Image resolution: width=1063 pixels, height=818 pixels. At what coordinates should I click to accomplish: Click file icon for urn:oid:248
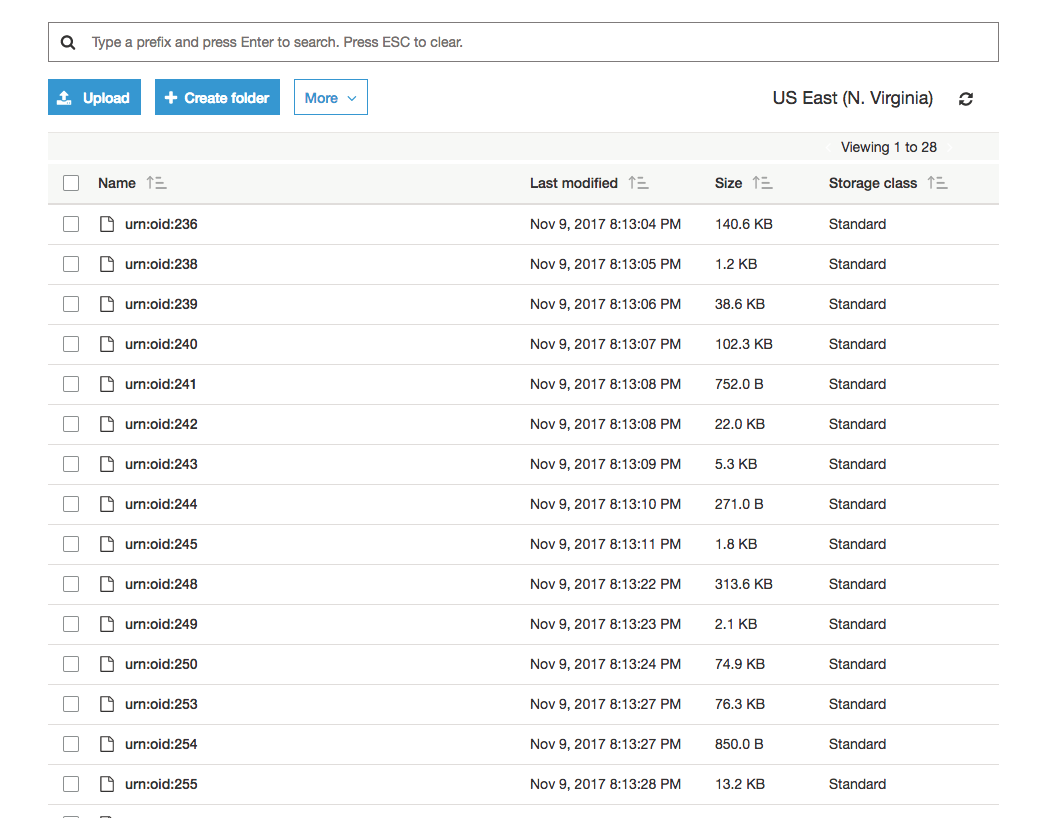coord(106,584)
